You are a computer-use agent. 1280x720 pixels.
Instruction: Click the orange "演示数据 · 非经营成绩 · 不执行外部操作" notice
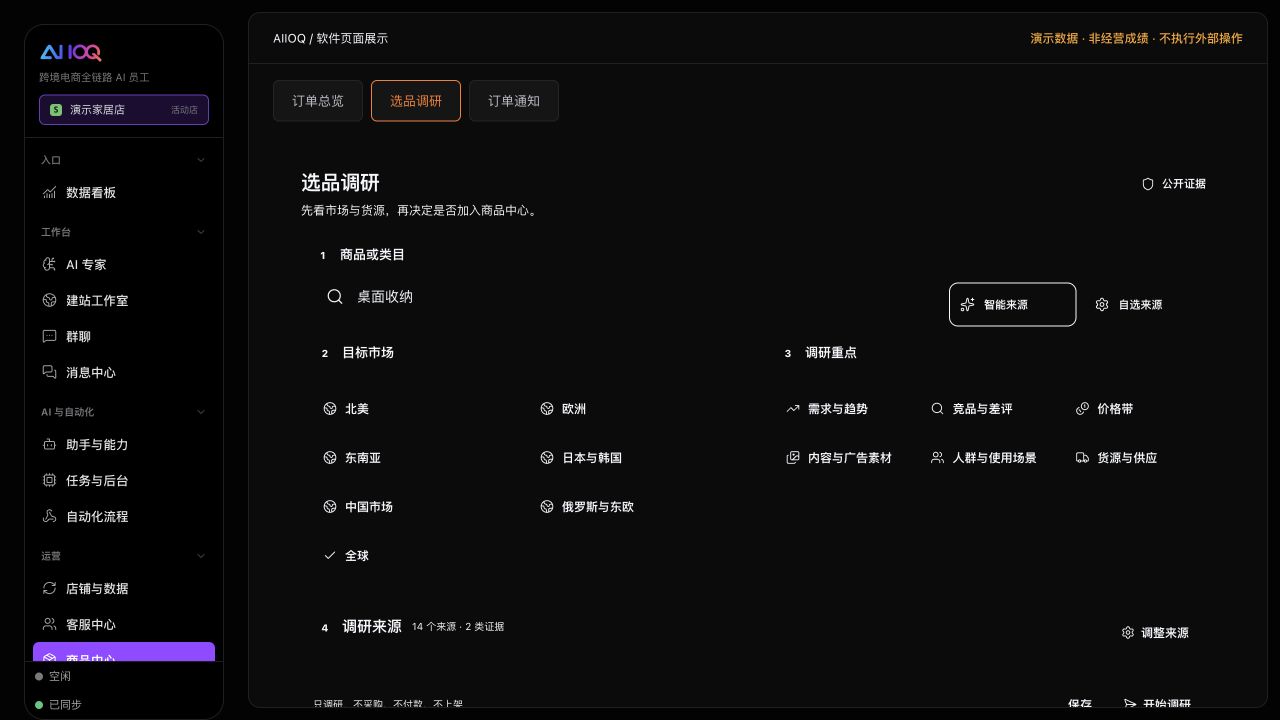[x=1137, y=38]
